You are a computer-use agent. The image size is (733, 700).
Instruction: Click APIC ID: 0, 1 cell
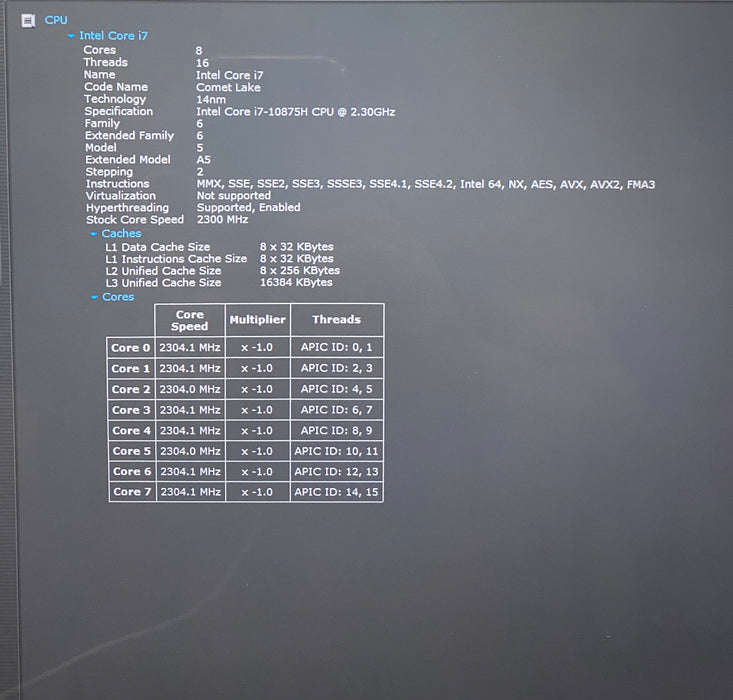tap(337, 347)
